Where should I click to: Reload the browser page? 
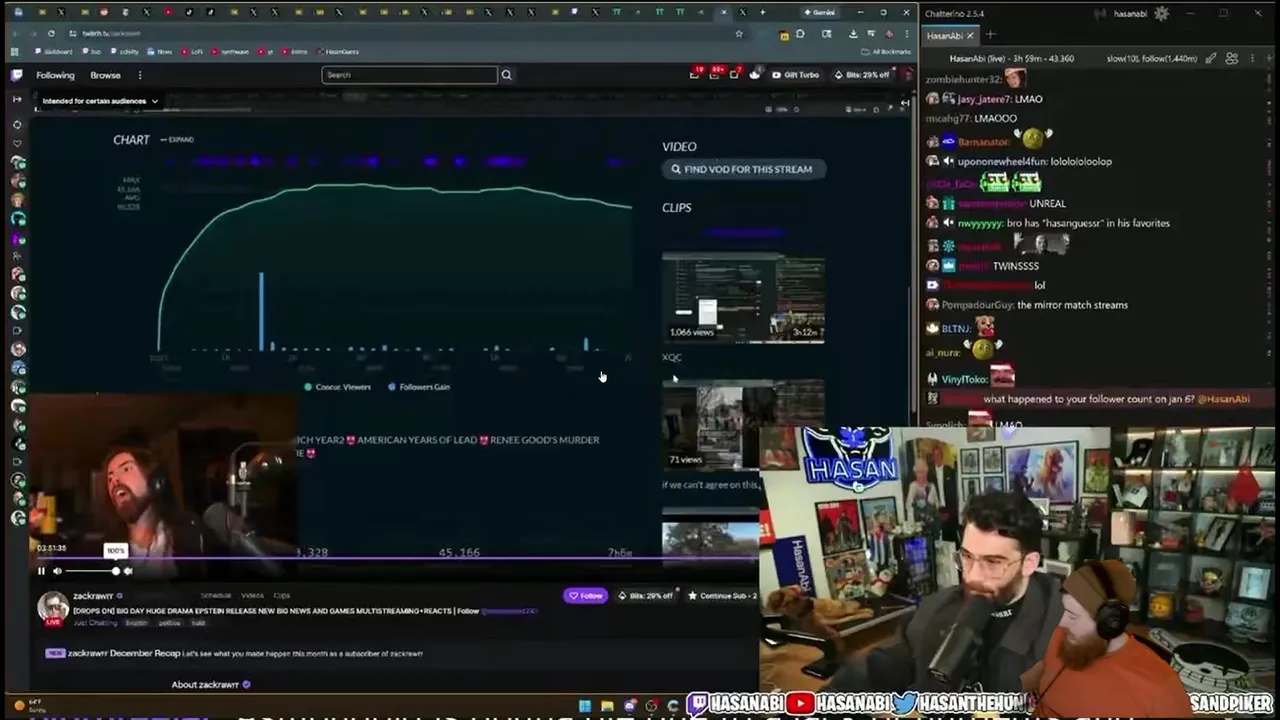(x=51, y=33)
